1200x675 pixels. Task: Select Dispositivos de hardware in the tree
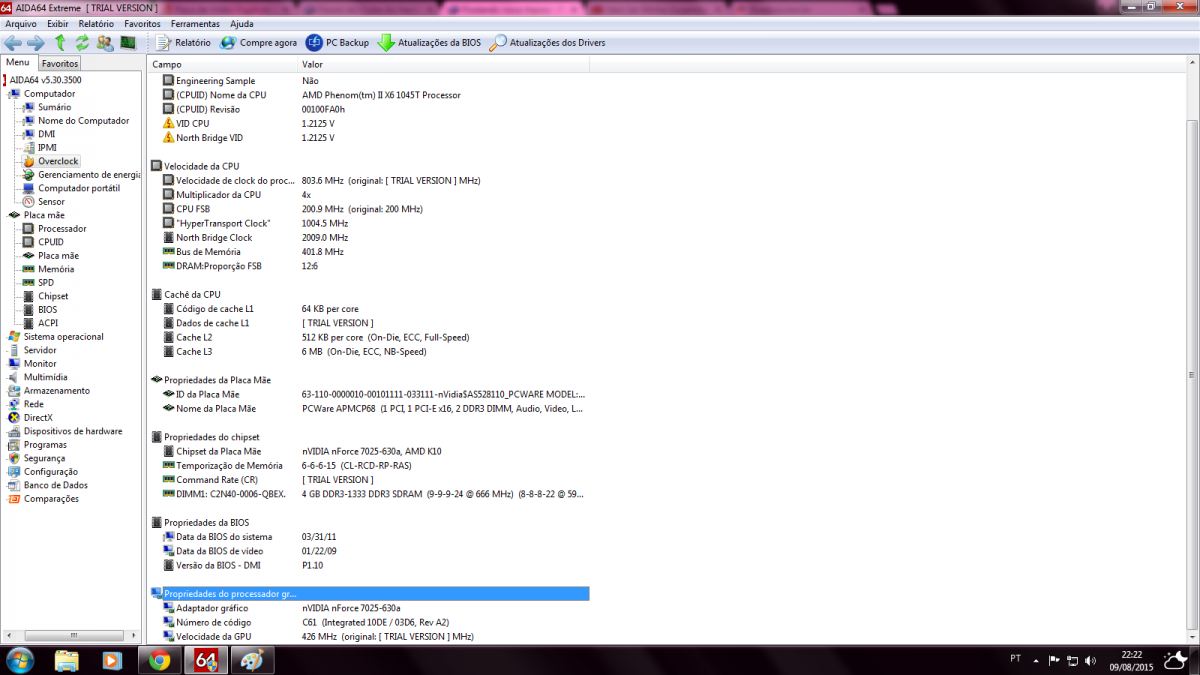(73, 431)
